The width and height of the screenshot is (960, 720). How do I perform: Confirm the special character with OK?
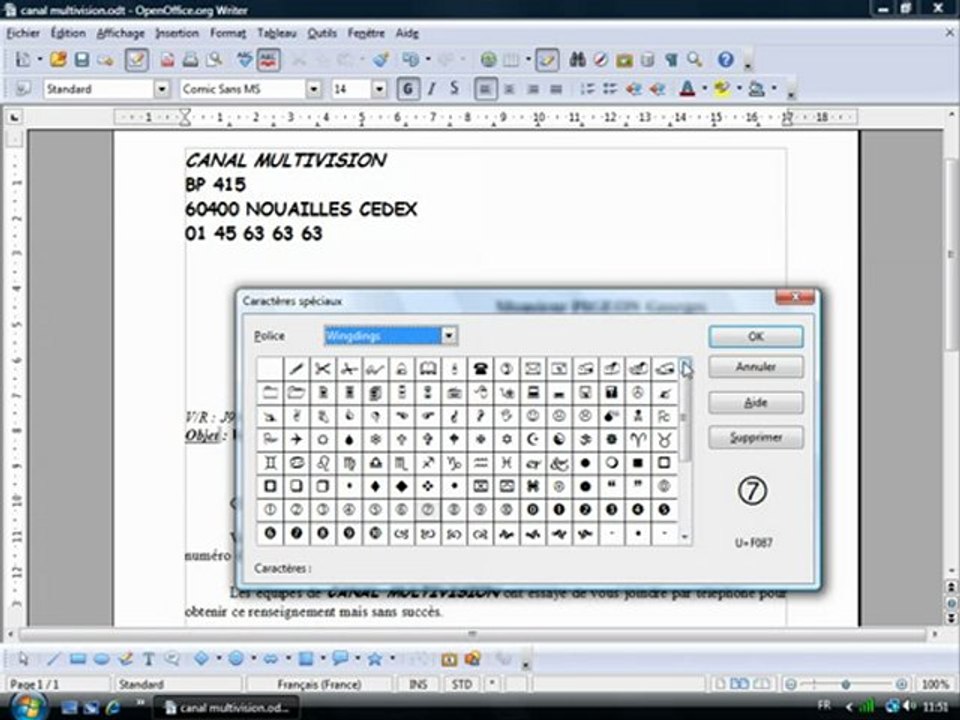click(756, 337)
